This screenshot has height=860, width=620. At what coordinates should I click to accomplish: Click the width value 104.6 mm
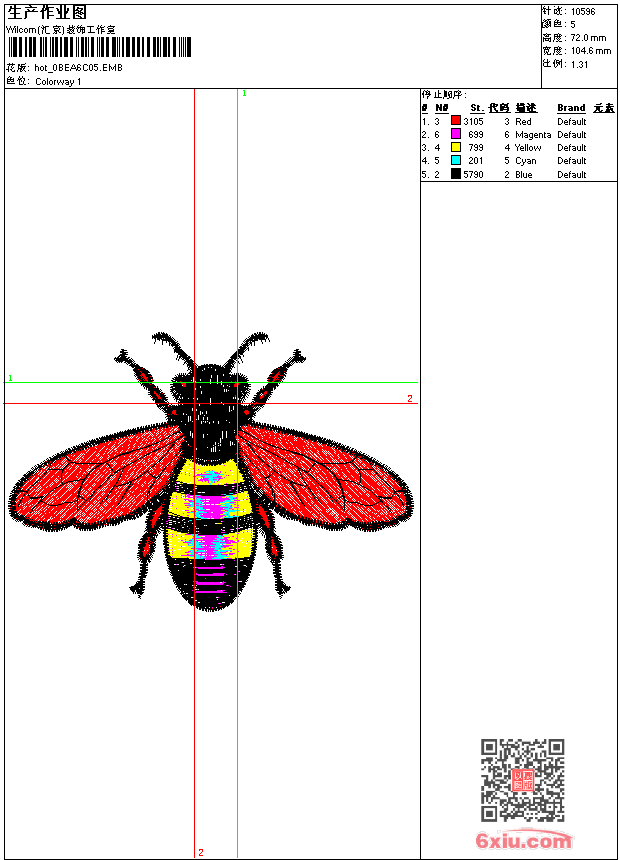tap(590, 51)
